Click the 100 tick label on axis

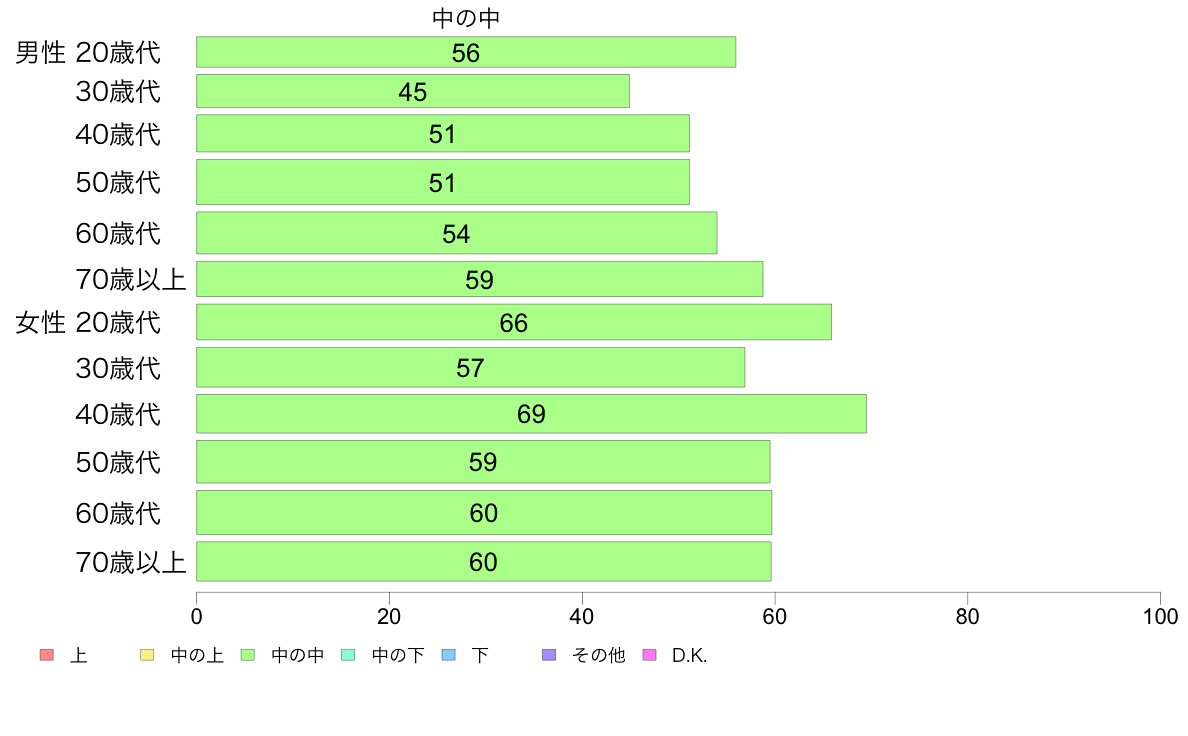[1160, 617]
